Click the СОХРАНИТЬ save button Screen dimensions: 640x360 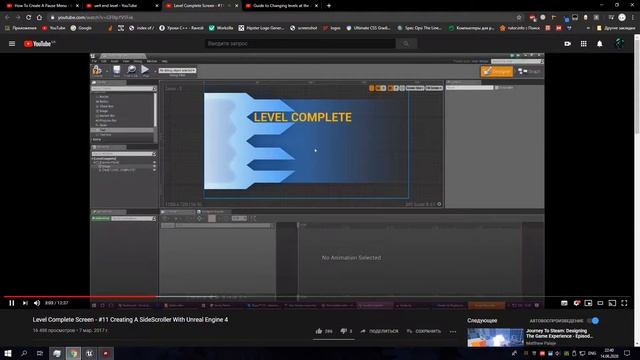coord(424,331)
